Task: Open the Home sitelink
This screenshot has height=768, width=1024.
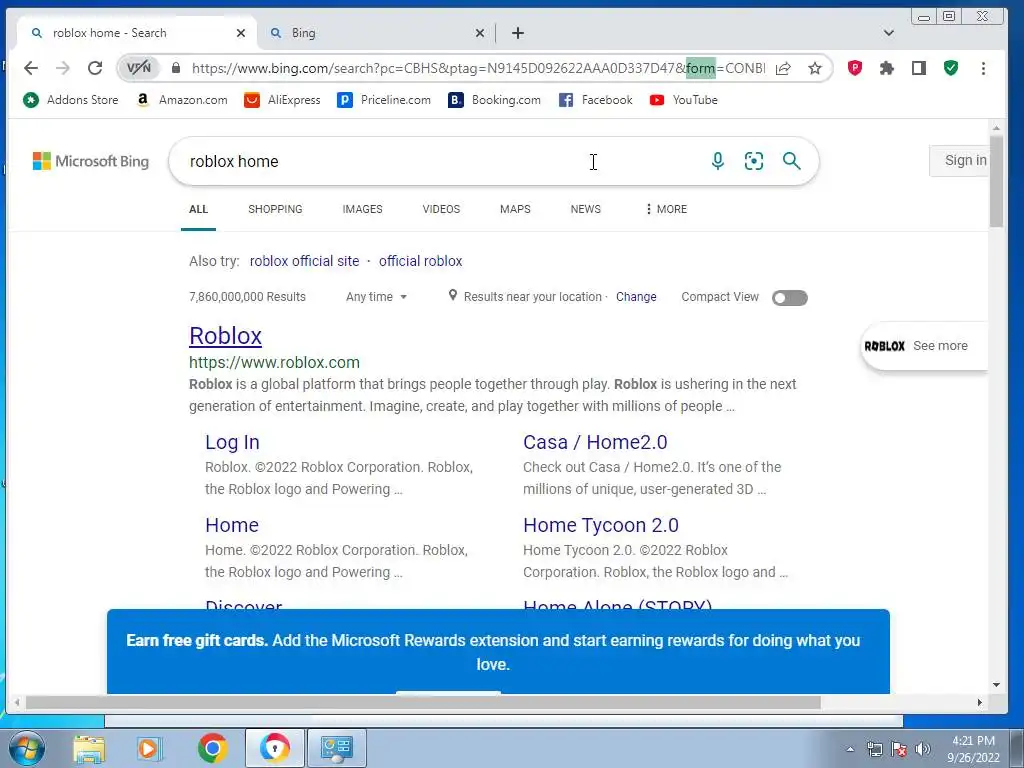Action: click(x=232, y=525)
